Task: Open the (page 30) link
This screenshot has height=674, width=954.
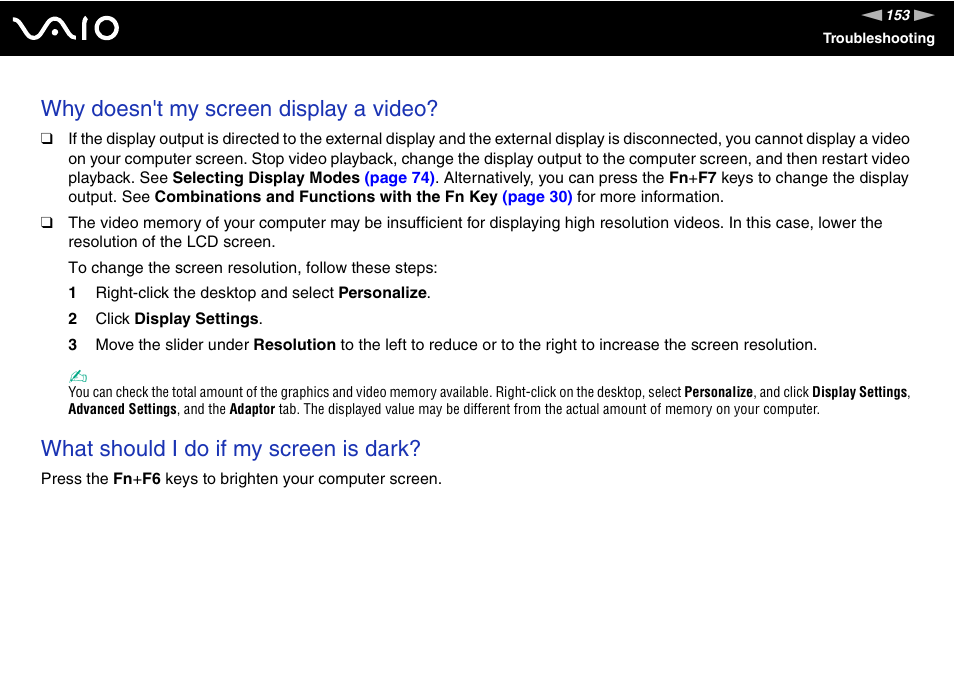Action: click(537, 197)
